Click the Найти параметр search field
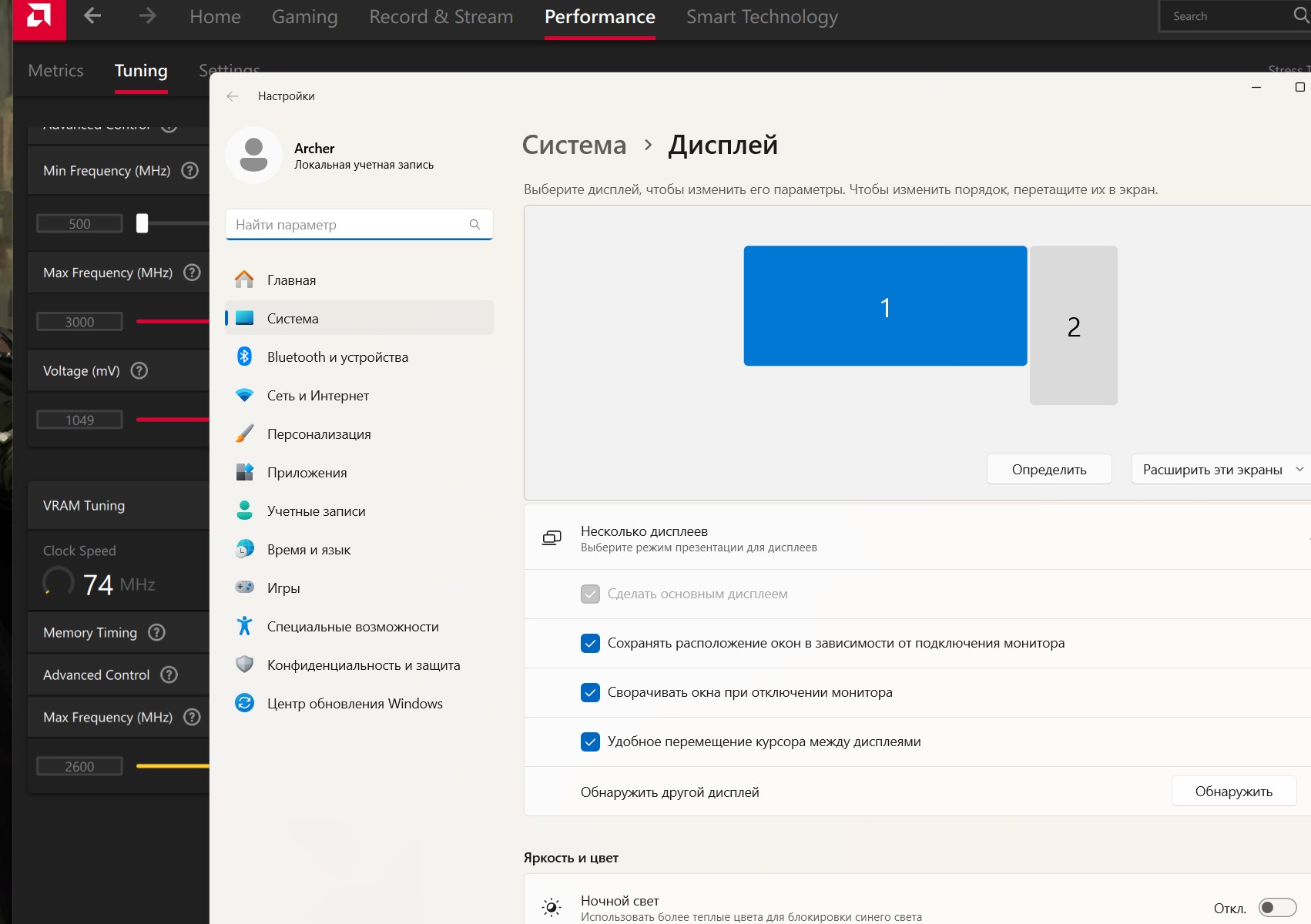Image resolution: width=1311 pixels, height=924 pixels. [359, 224]
